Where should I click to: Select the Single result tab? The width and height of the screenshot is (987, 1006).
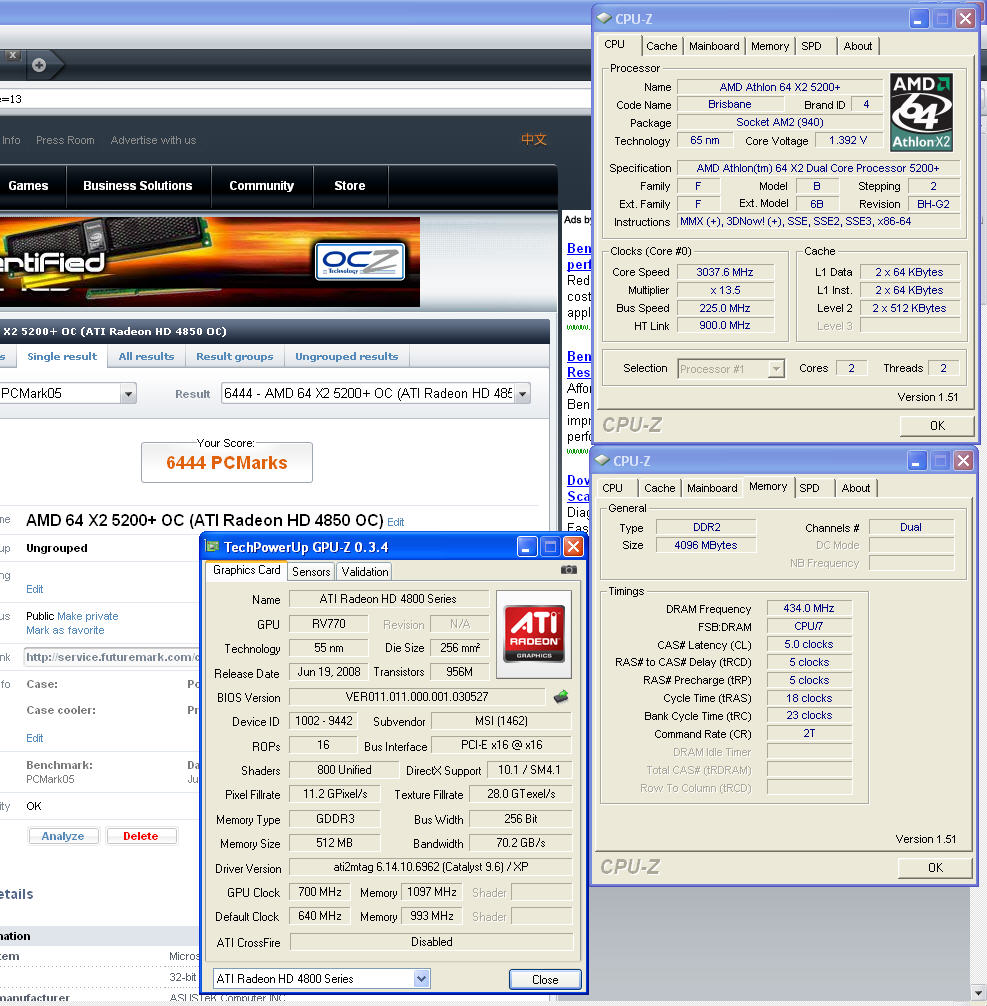click(62, 356)
